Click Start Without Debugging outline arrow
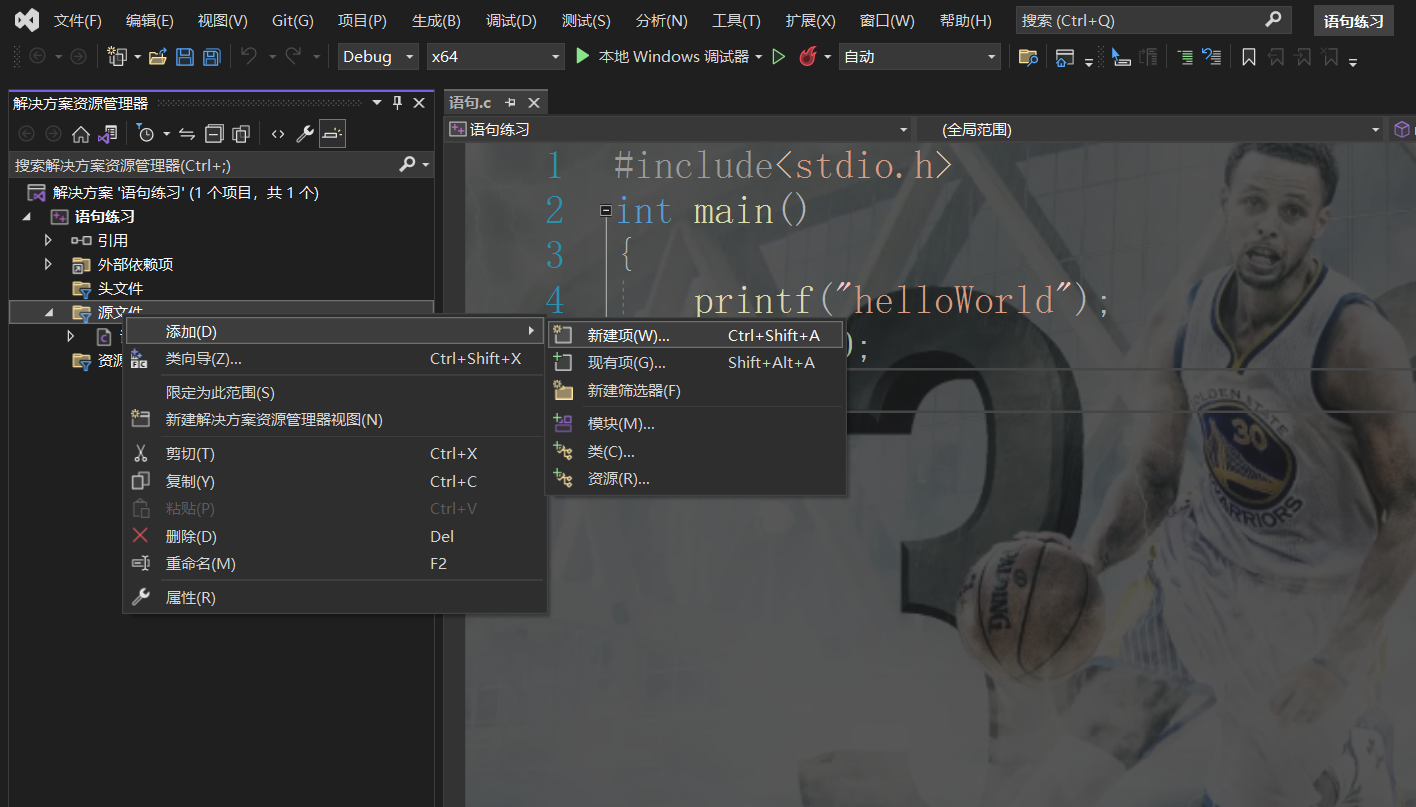 (779, 57)
